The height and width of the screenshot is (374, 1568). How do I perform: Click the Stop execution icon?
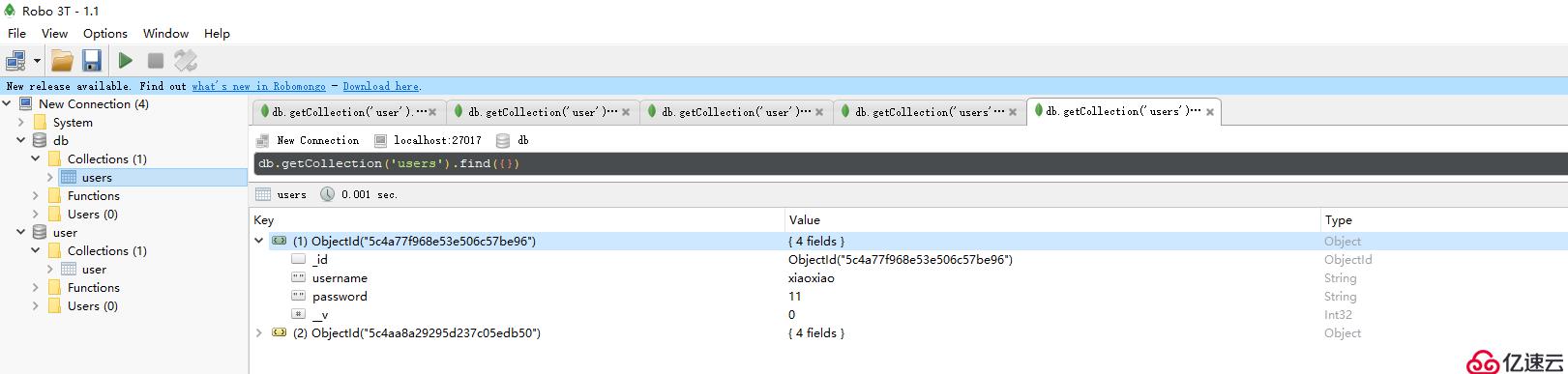click(x=155, y=61)
